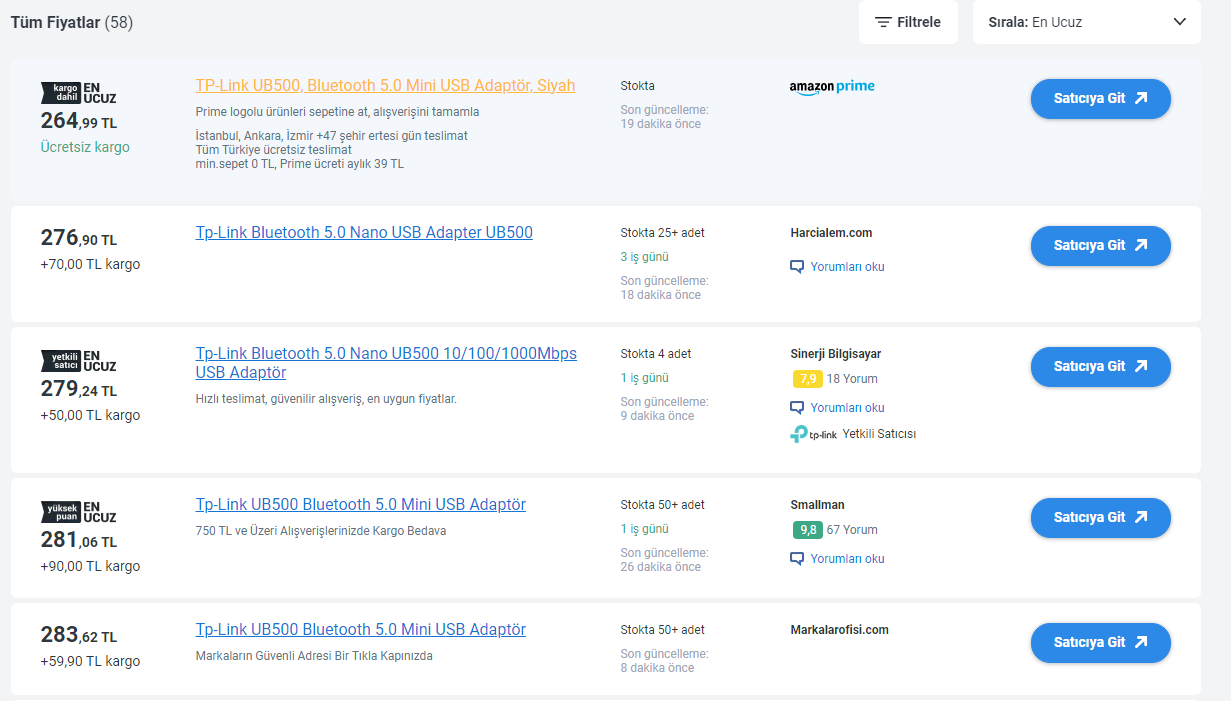
Task: Click speech bubble icon beside Sinerji Bilgisayar reviews
Action: click(x=797, y=408)
